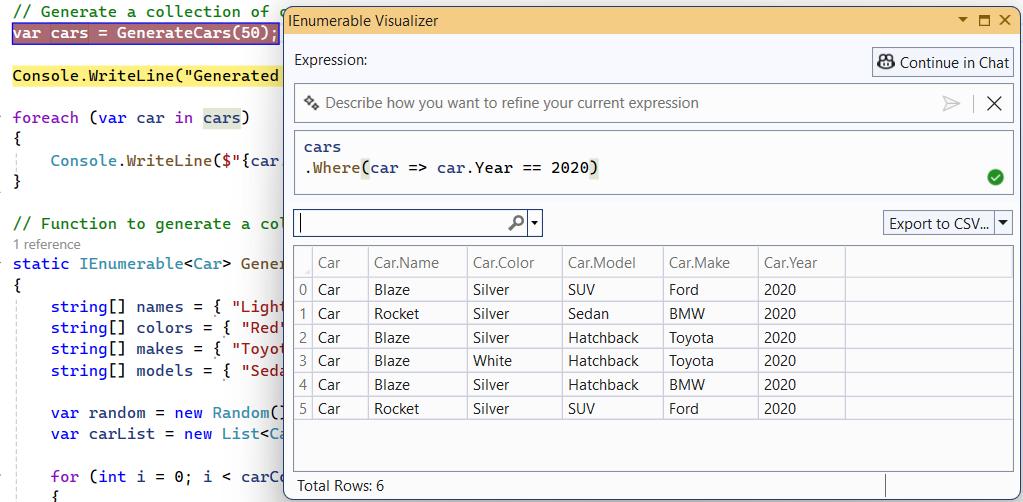Viewport: 1023px width, 502px height.
Task: Click the sparkle icon in refine box
Action: 311,103
